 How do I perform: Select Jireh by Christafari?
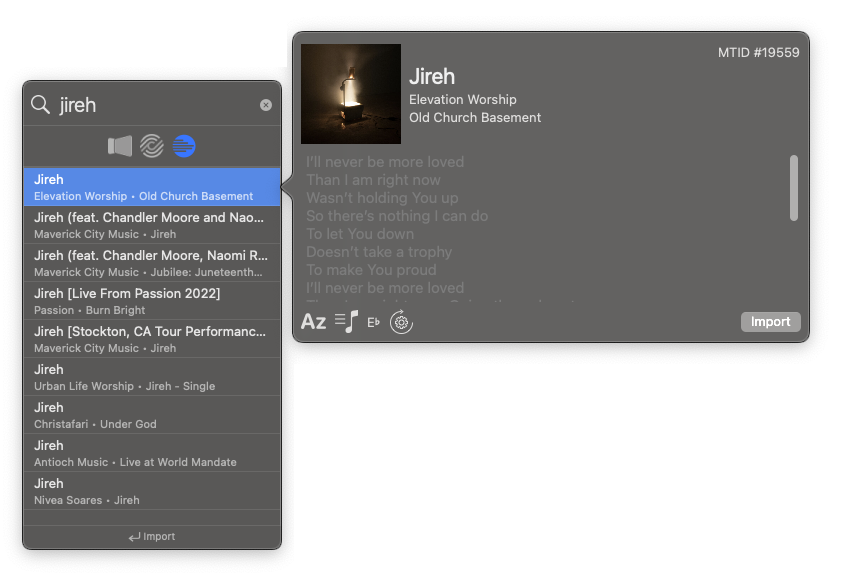[x=152, y=415]
